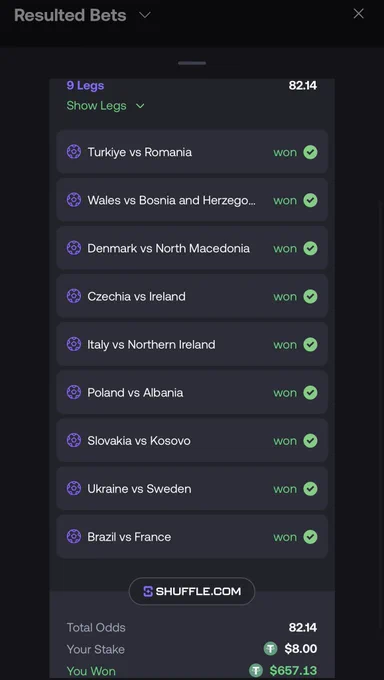The image size is (384, 680).
Task: Click the green checkmark on Ukraine vs Sweden
Action: coord(310,489)
